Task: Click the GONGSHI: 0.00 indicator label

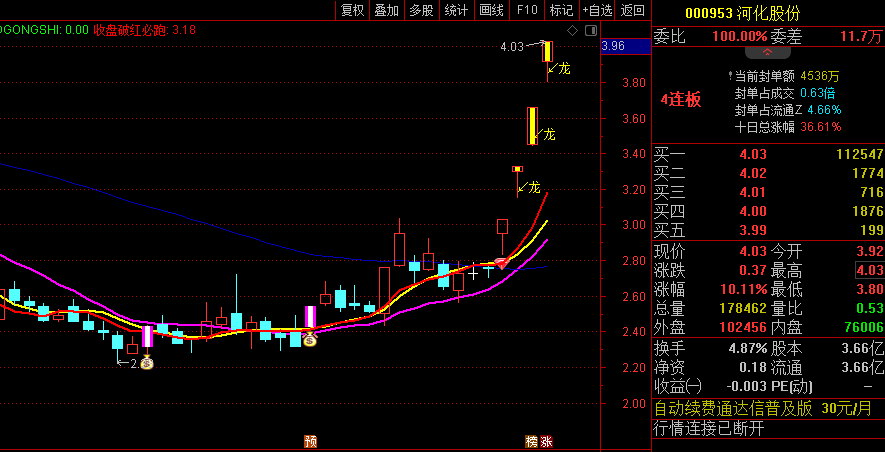Action: pos(46,30)
